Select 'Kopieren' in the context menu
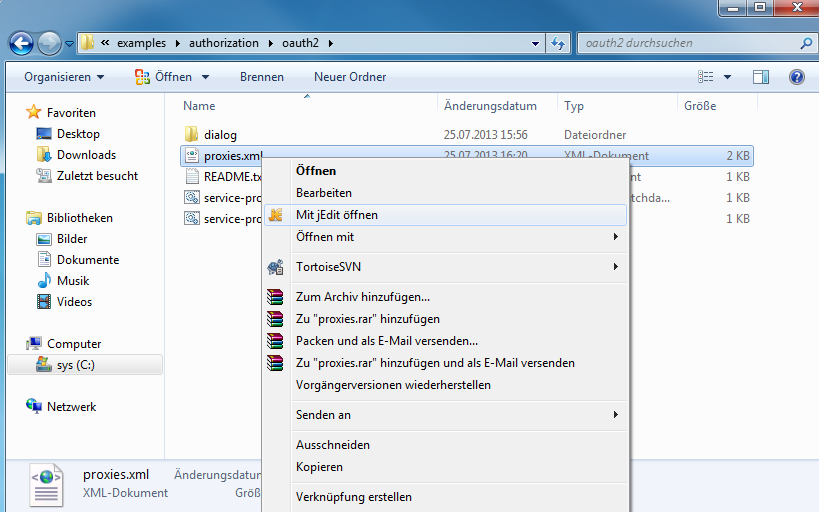Viewport: 819px width, 512px height. [x=319, y=467]
